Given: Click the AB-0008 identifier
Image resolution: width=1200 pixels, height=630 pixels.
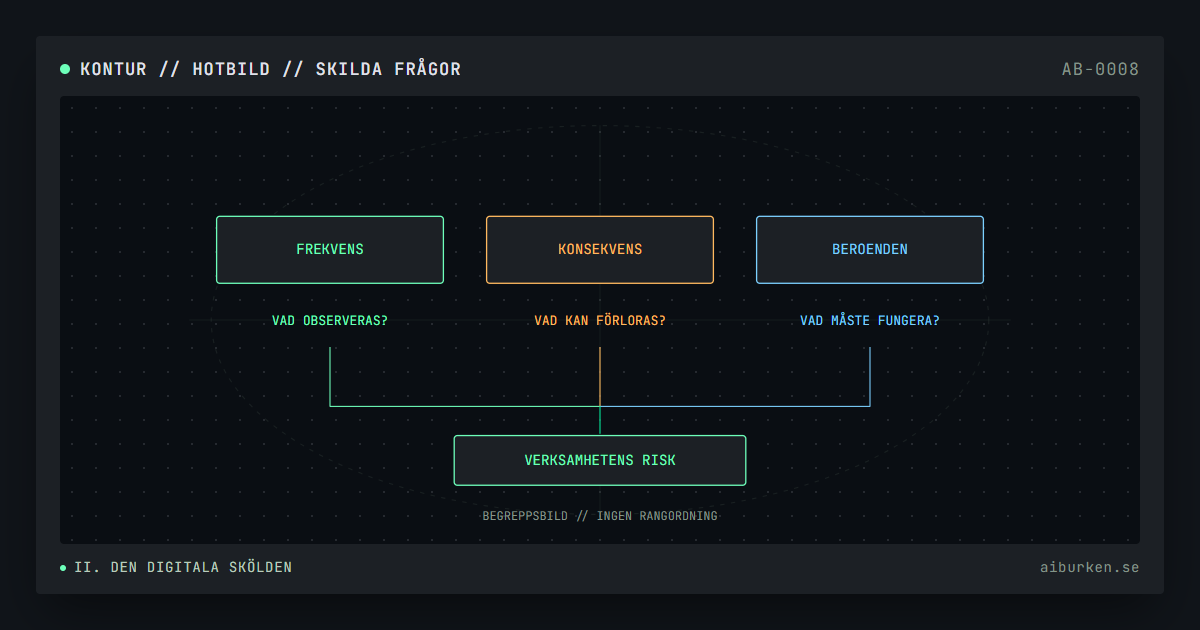Looking at the screenshot, I should (1100, 69).
